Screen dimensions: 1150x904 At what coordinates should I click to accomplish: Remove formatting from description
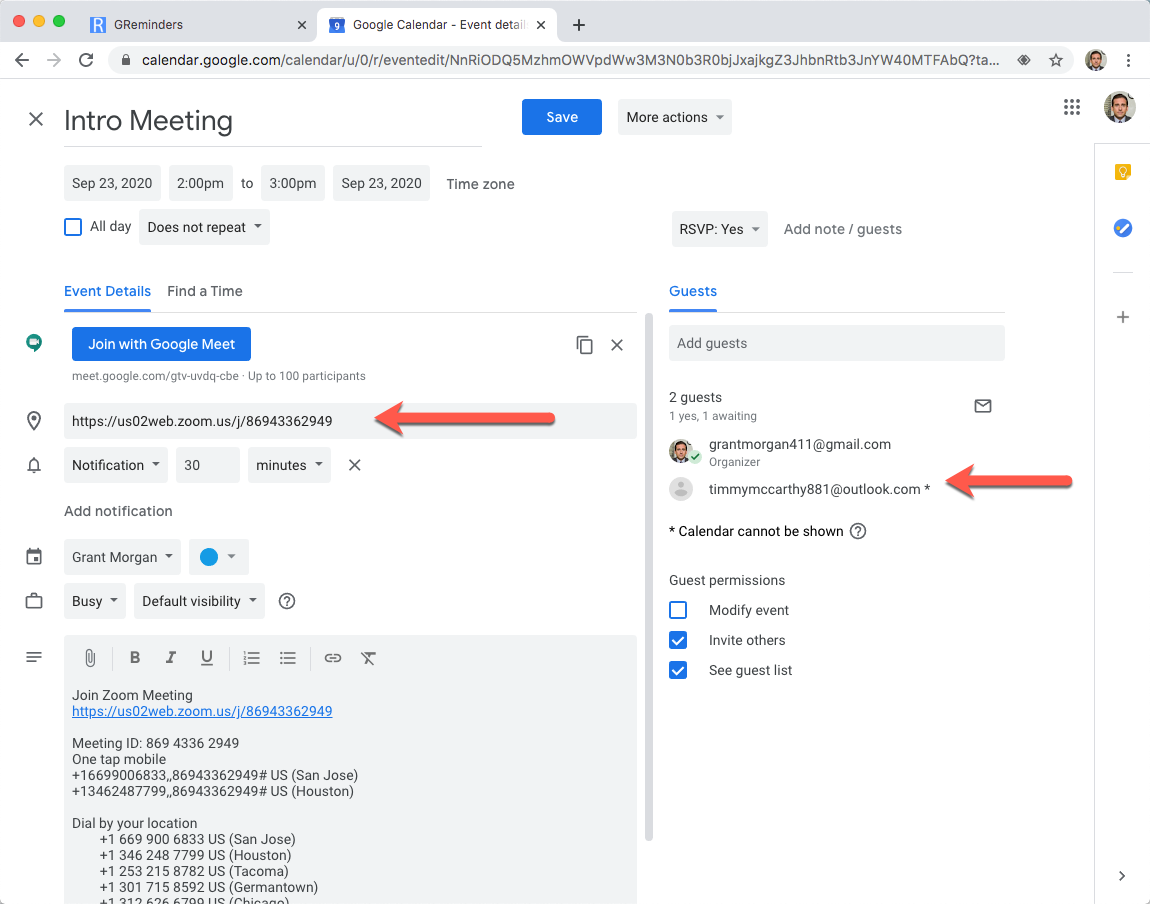(x=368, y=658)
